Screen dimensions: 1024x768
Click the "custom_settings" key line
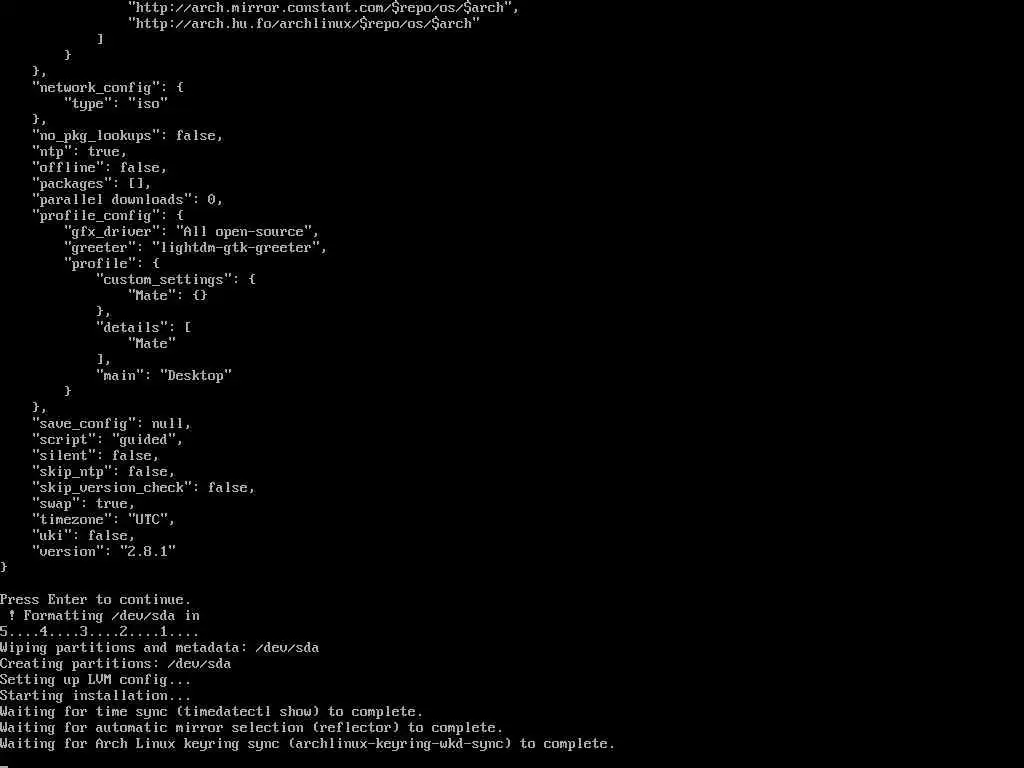point(176,280)
